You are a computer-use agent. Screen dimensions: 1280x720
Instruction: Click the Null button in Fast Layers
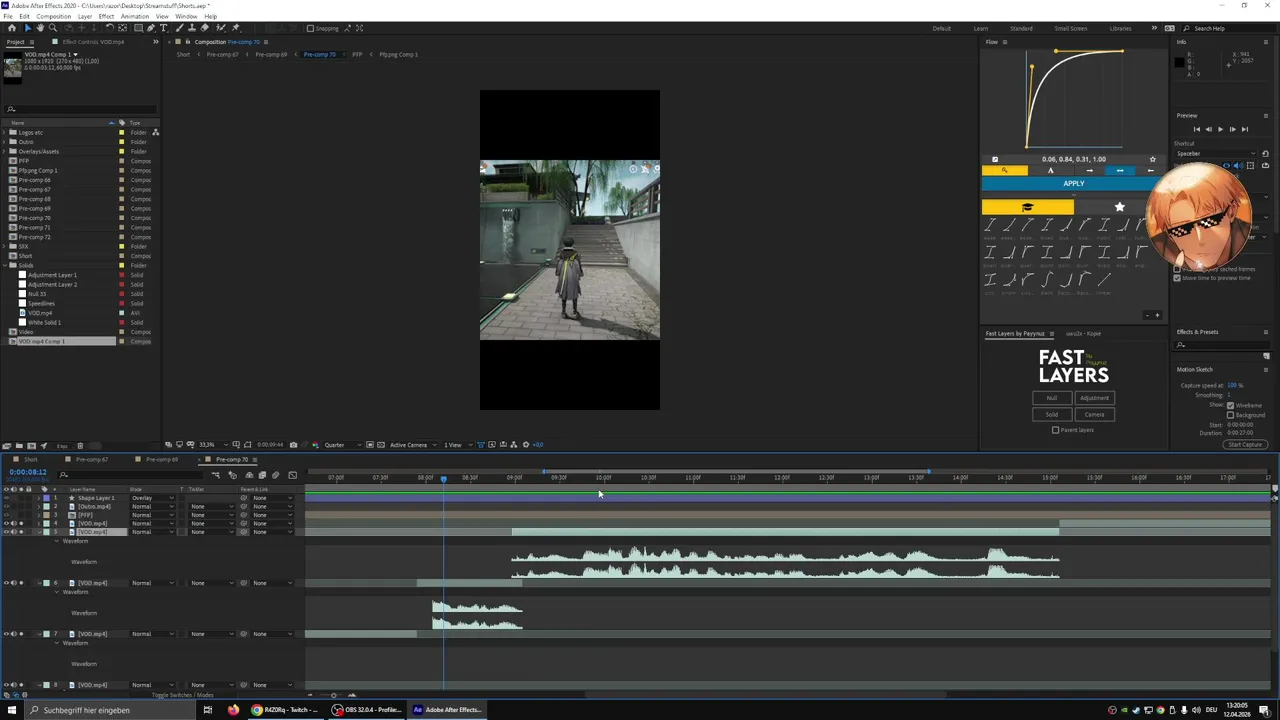pyautogui.click(x=1051, y=398)
